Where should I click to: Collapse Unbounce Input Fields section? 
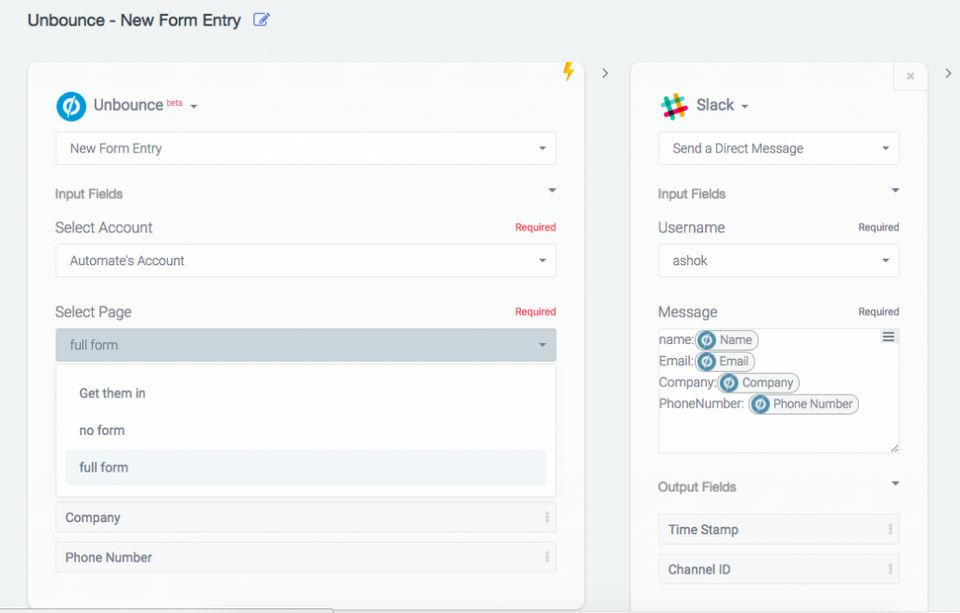pos(552,190)
